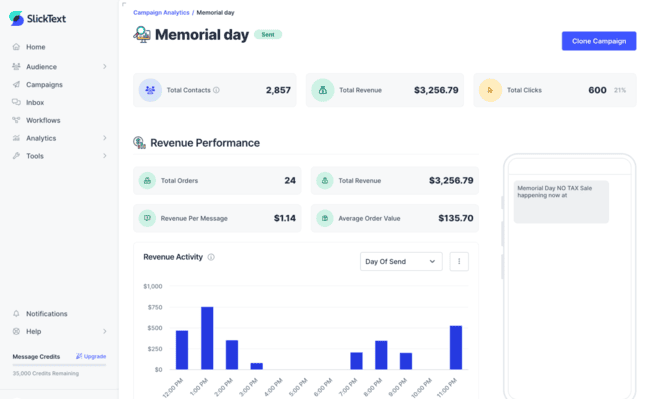This screenshot has width=650, height=399.
Task: Click the 21% click rate text
Action: 620,90
